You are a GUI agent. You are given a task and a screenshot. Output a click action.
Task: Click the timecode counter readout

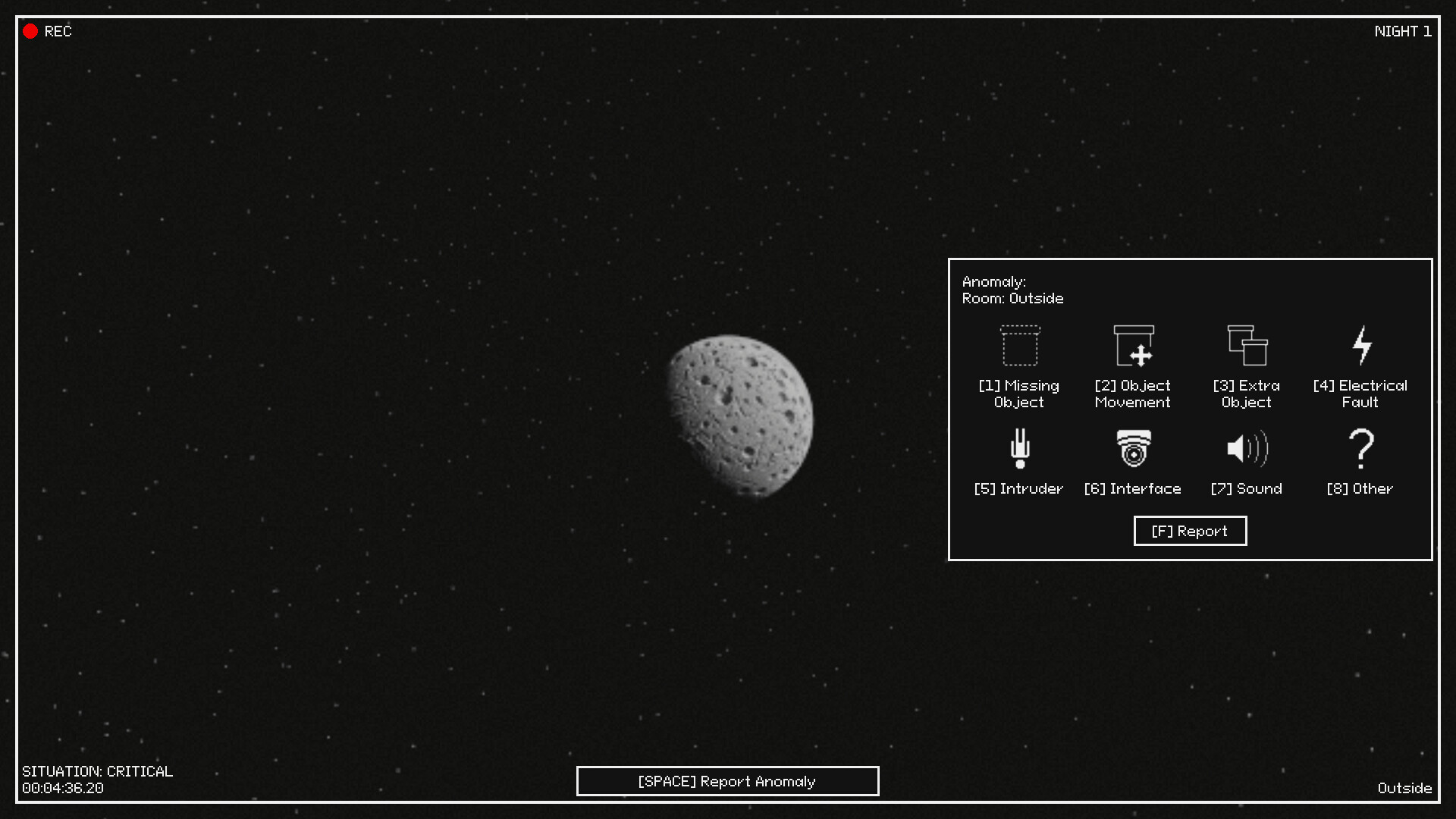click(x=62, y=788)
